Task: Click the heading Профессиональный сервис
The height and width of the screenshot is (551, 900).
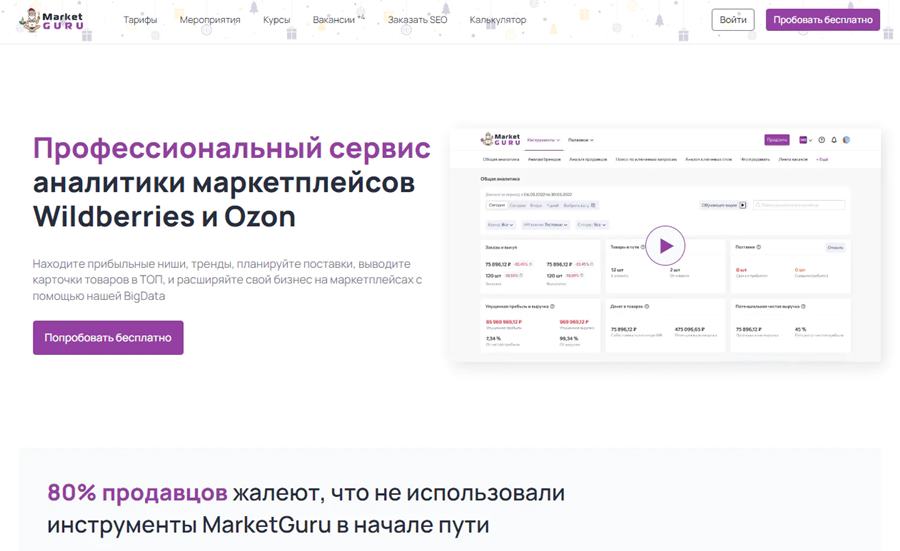Action: (232, 148)
